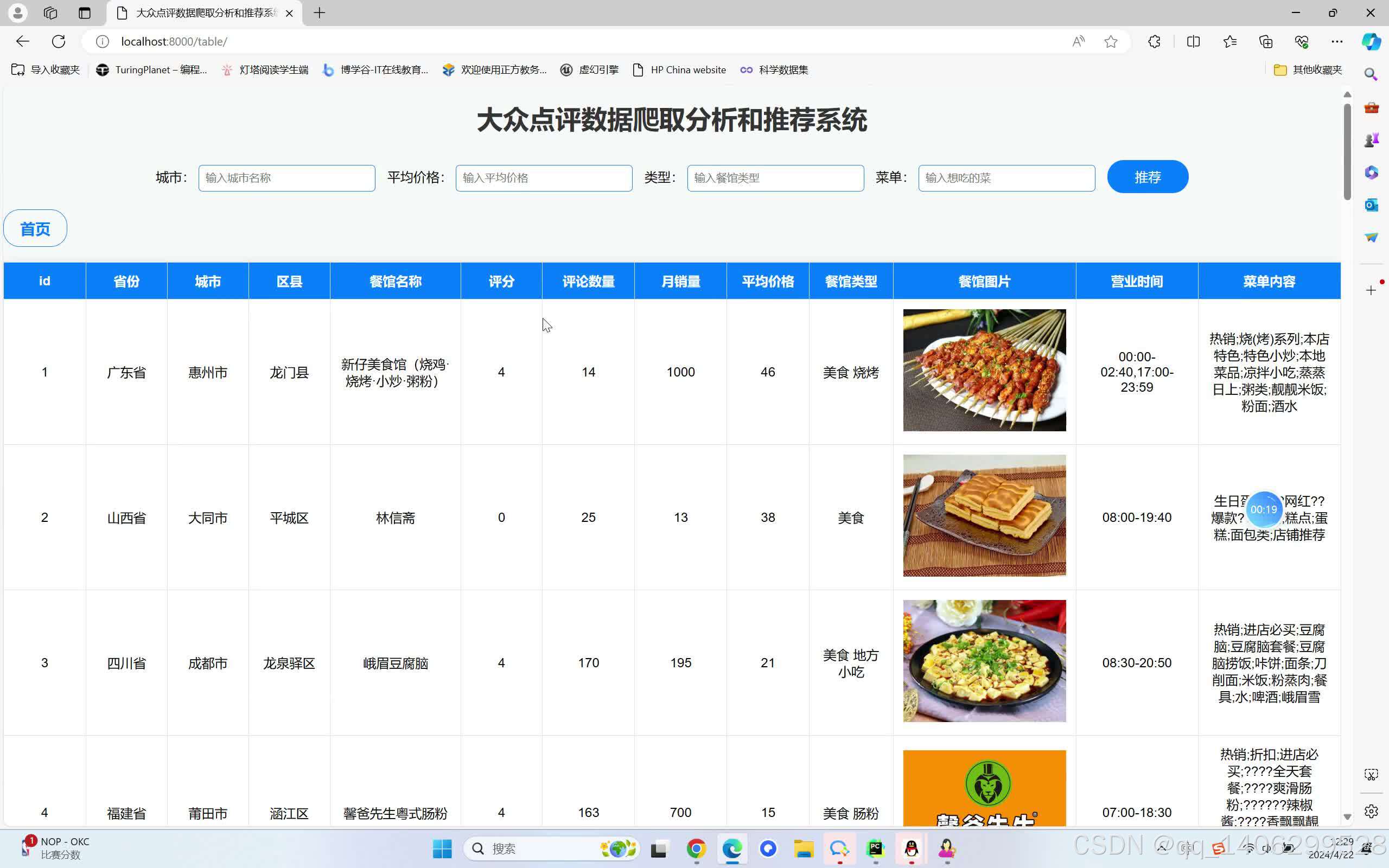This screenshot has width=1389, height=868.
Task: Click the 输入想吃的菜 menu field
Action: 1006,178
